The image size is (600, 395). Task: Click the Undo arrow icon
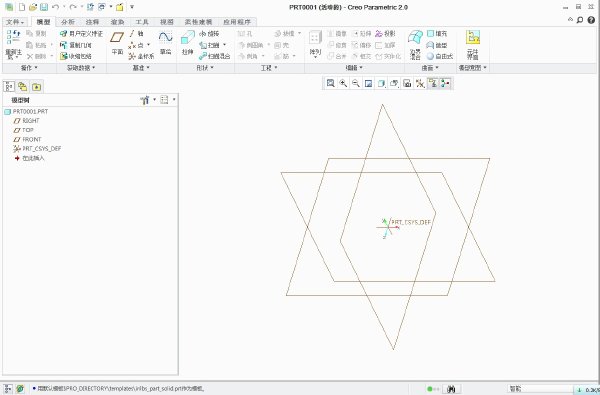click(55, 7)
